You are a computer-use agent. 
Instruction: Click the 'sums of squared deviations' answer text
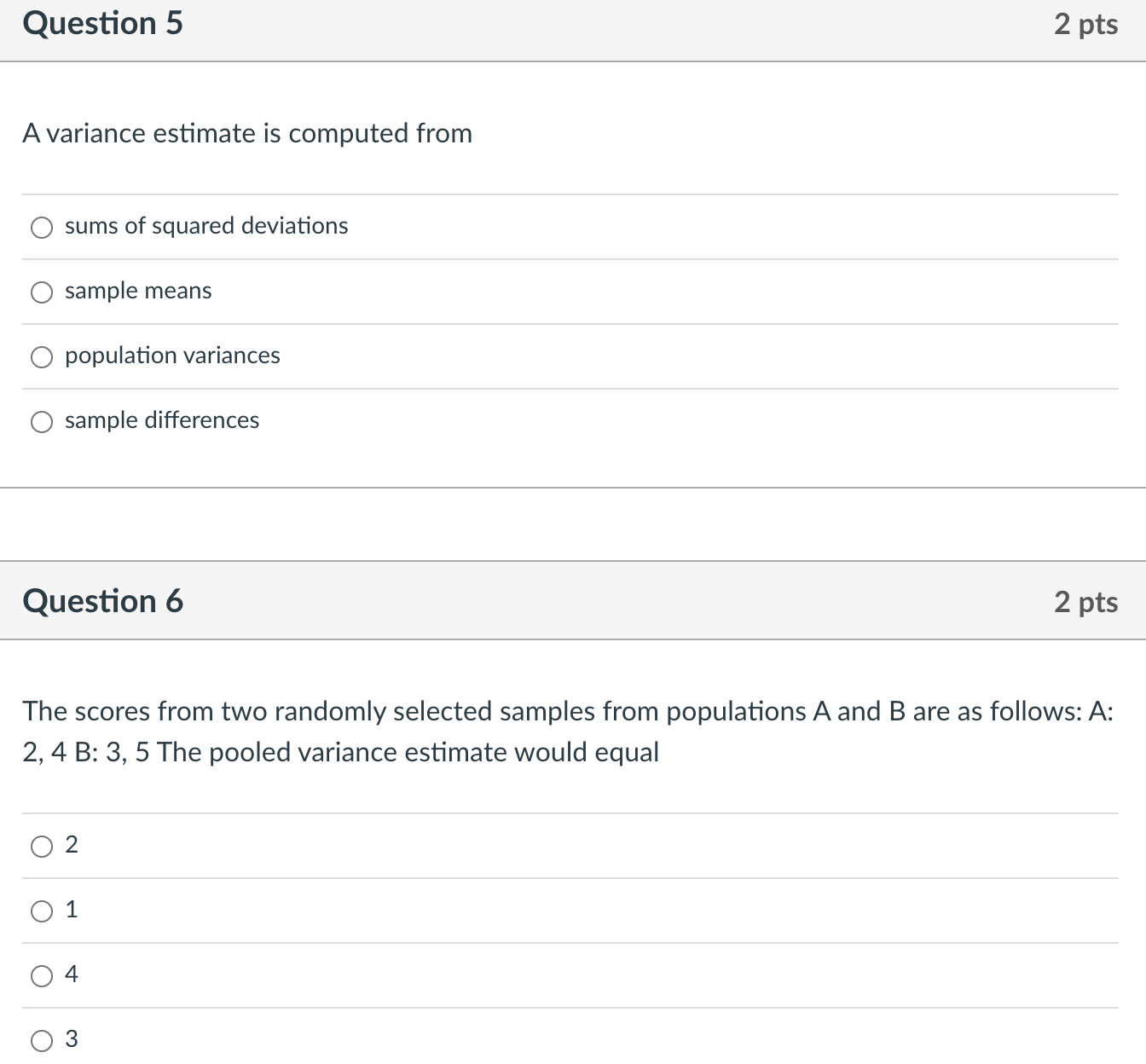click(205, 227)
